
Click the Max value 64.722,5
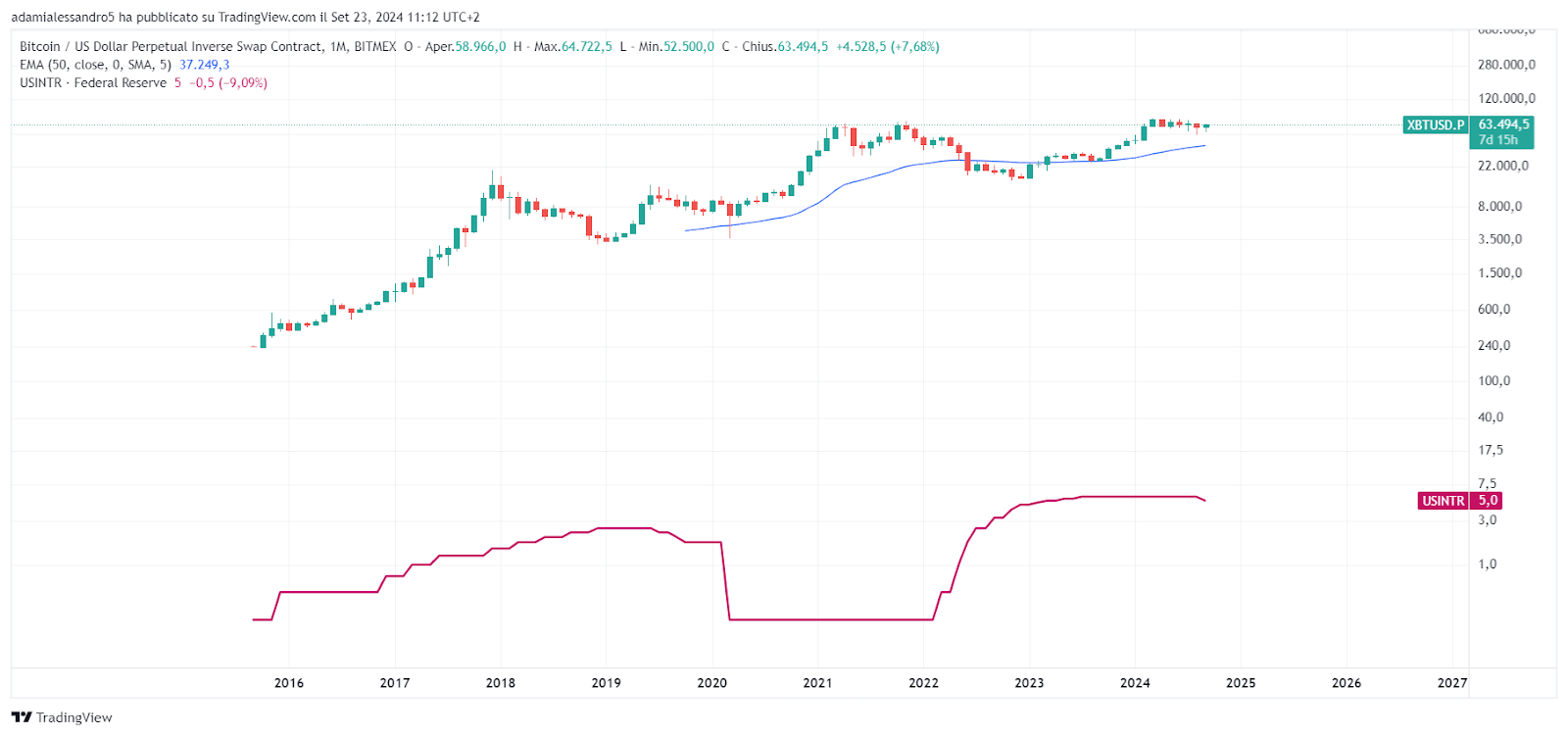click(x=586, y=47)
